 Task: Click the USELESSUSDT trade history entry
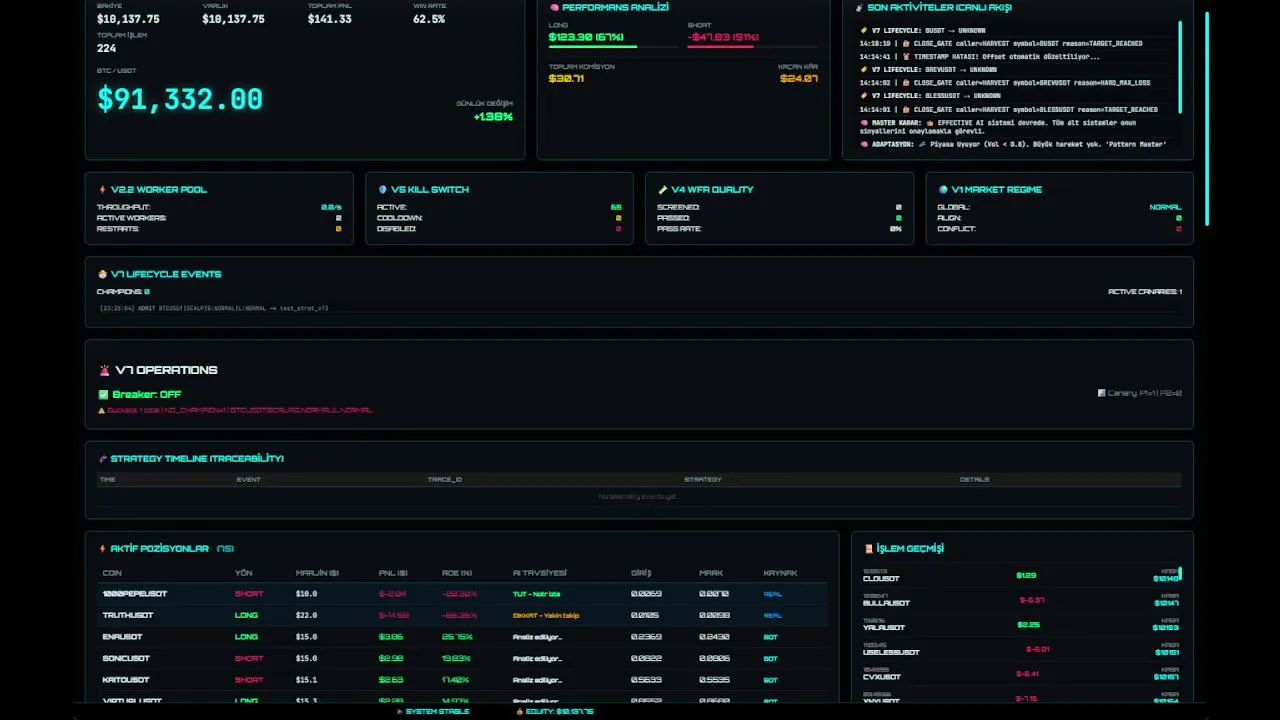click(x=1021, y=649)
